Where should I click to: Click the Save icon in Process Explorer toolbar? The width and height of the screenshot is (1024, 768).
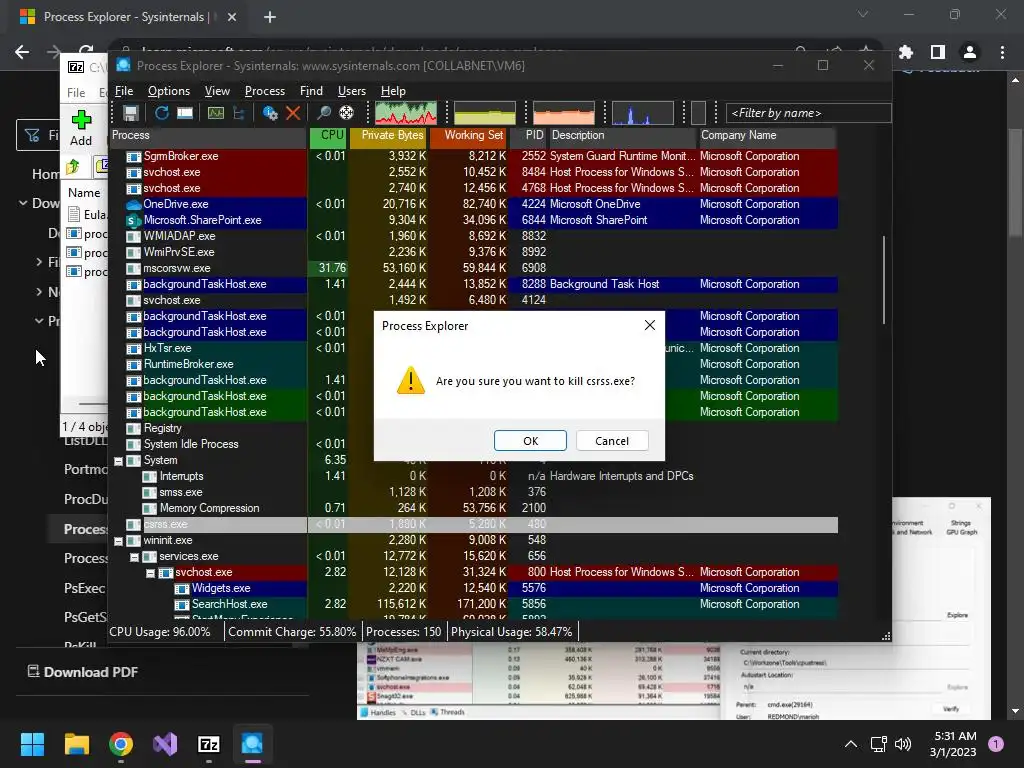(131, 113)
